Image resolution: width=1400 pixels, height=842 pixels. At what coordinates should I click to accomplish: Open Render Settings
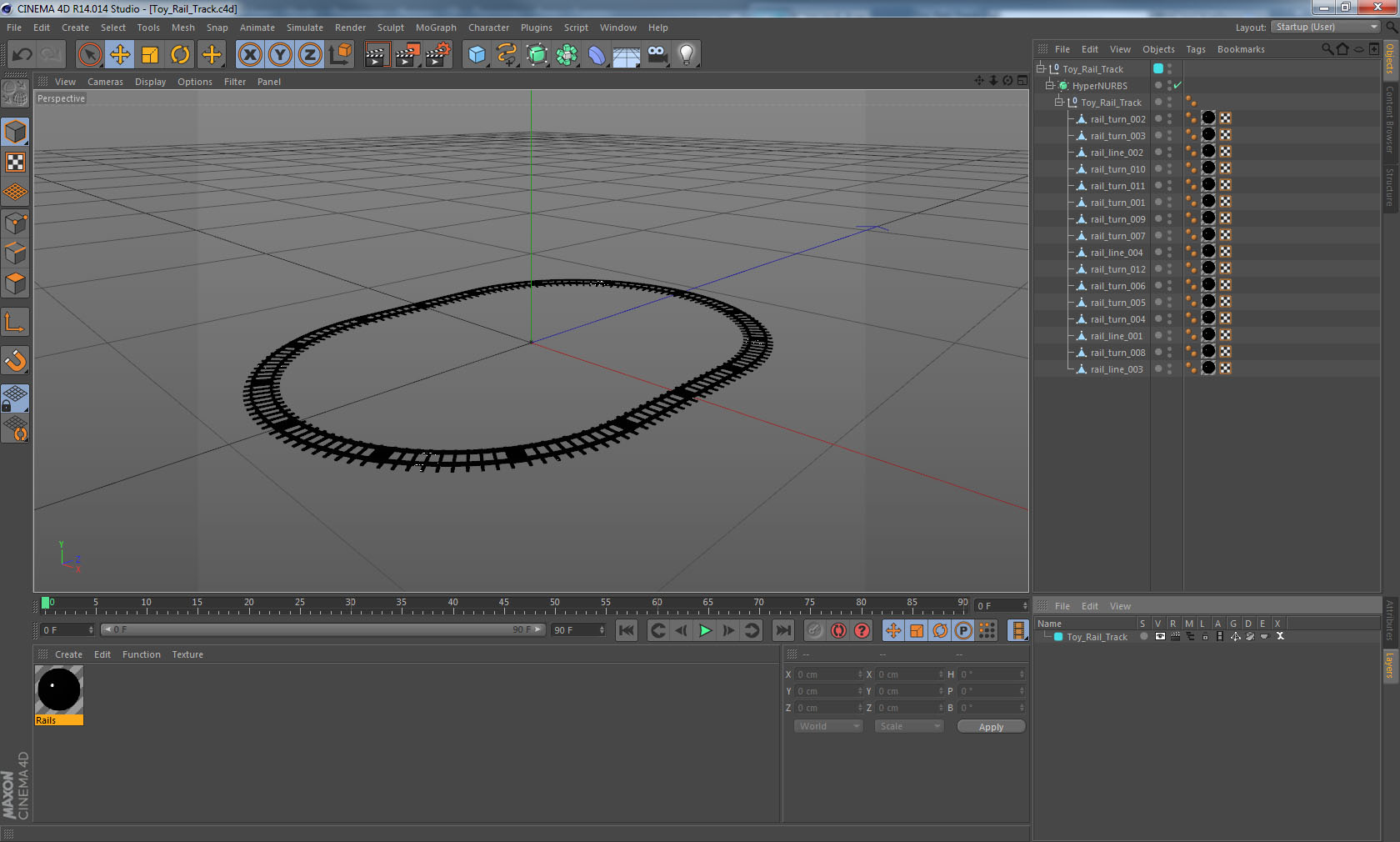[437, 55]
